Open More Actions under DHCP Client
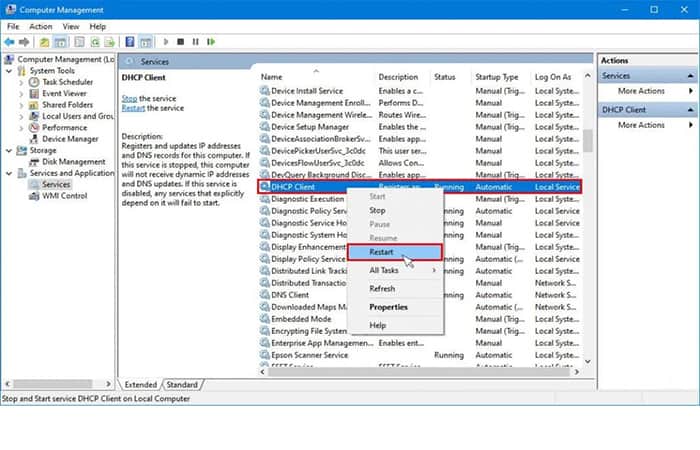 [641, 125]
